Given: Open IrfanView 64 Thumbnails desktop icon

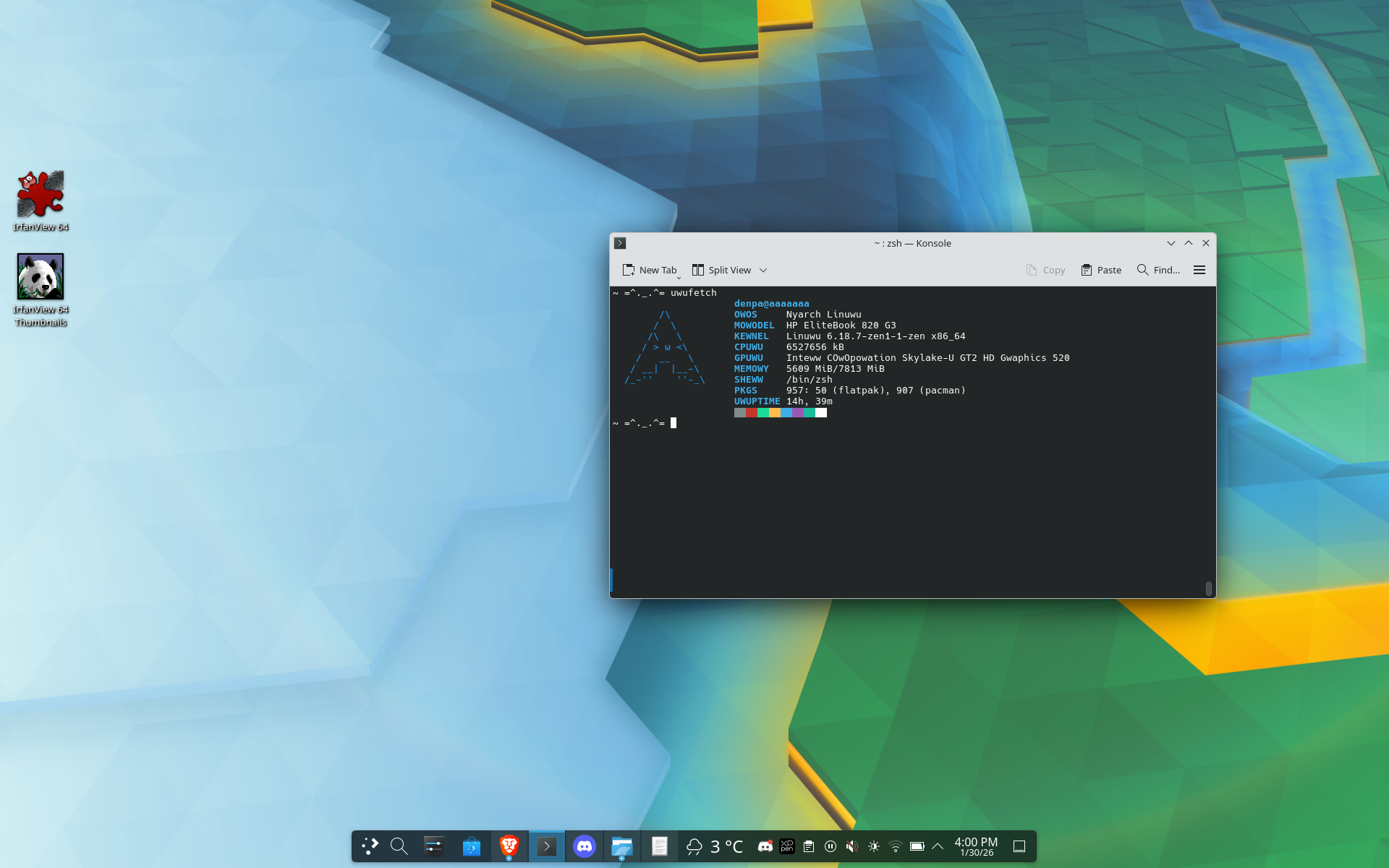Looking at the screenshot, I should click(41, 278).
